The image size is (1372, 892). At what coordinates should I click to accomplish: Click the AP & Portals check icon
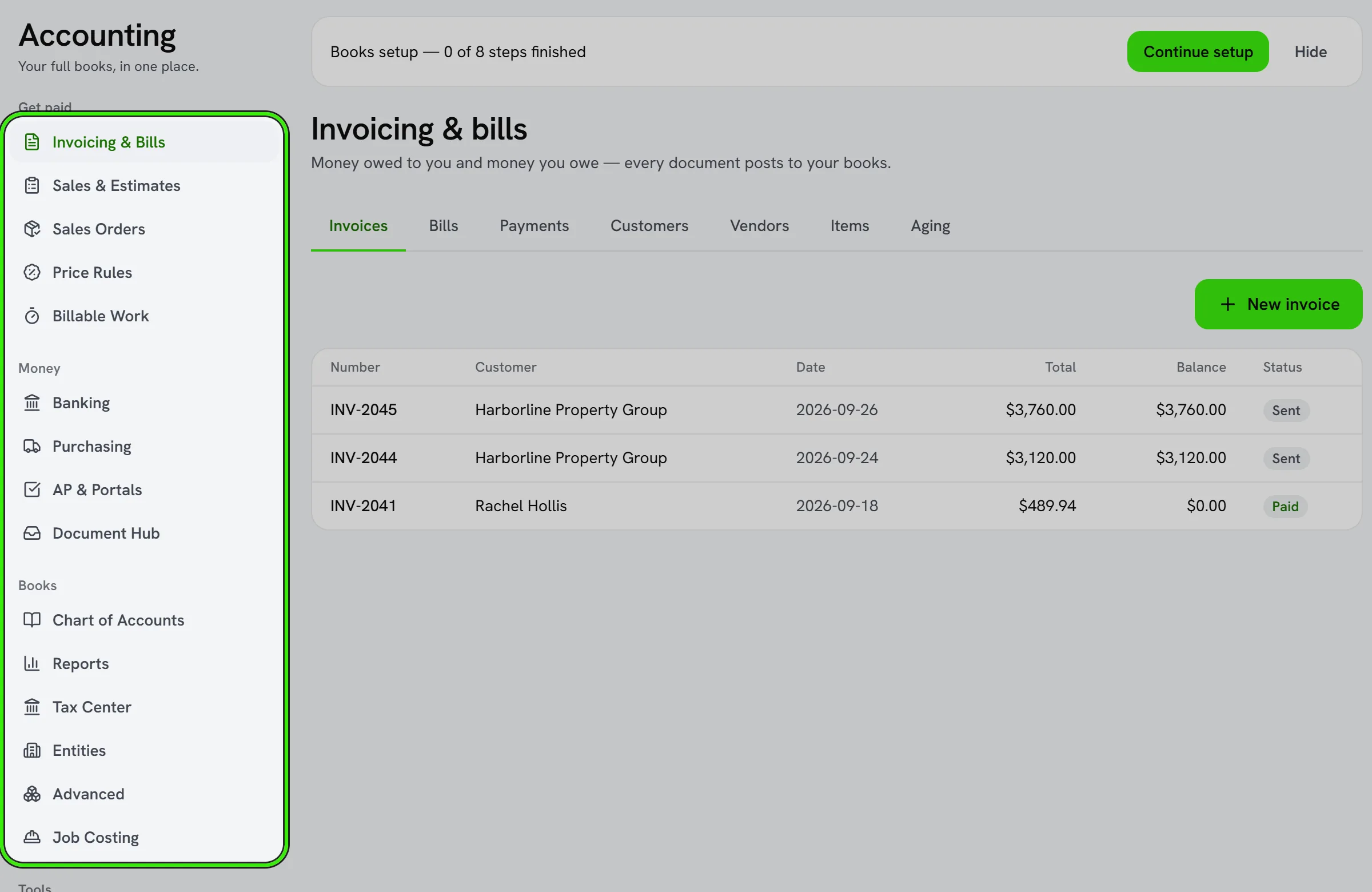coord(32,489)
